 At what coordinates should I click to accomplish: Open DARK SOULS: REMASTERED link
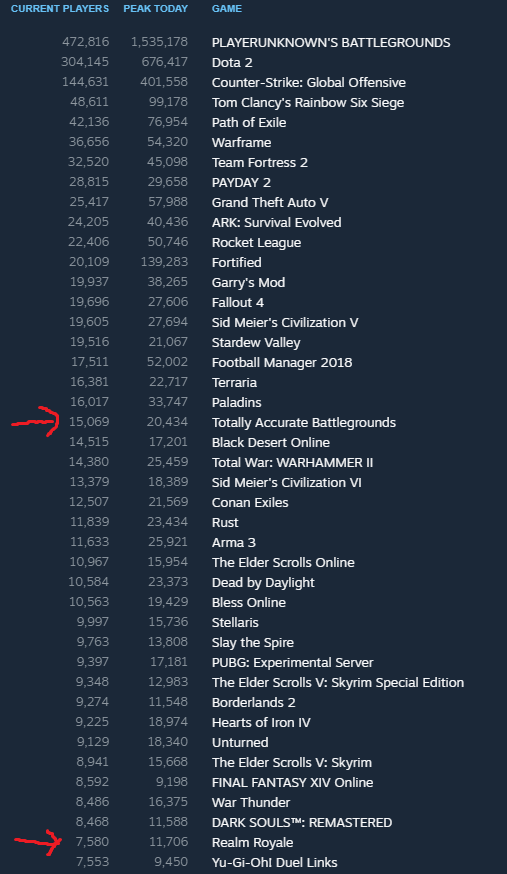(x=302, y=823)
